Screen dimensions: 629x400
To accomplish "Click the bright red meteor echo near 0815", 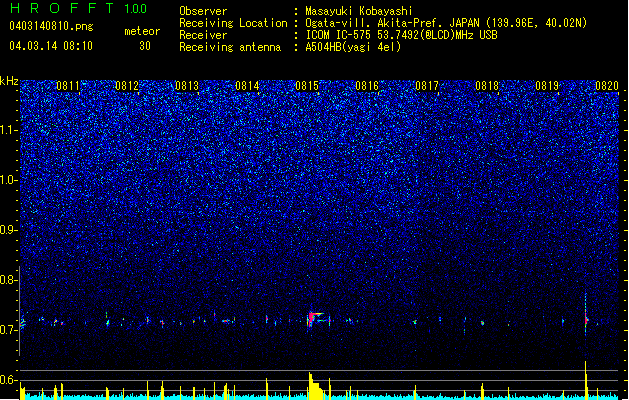I will click(314, 318).
